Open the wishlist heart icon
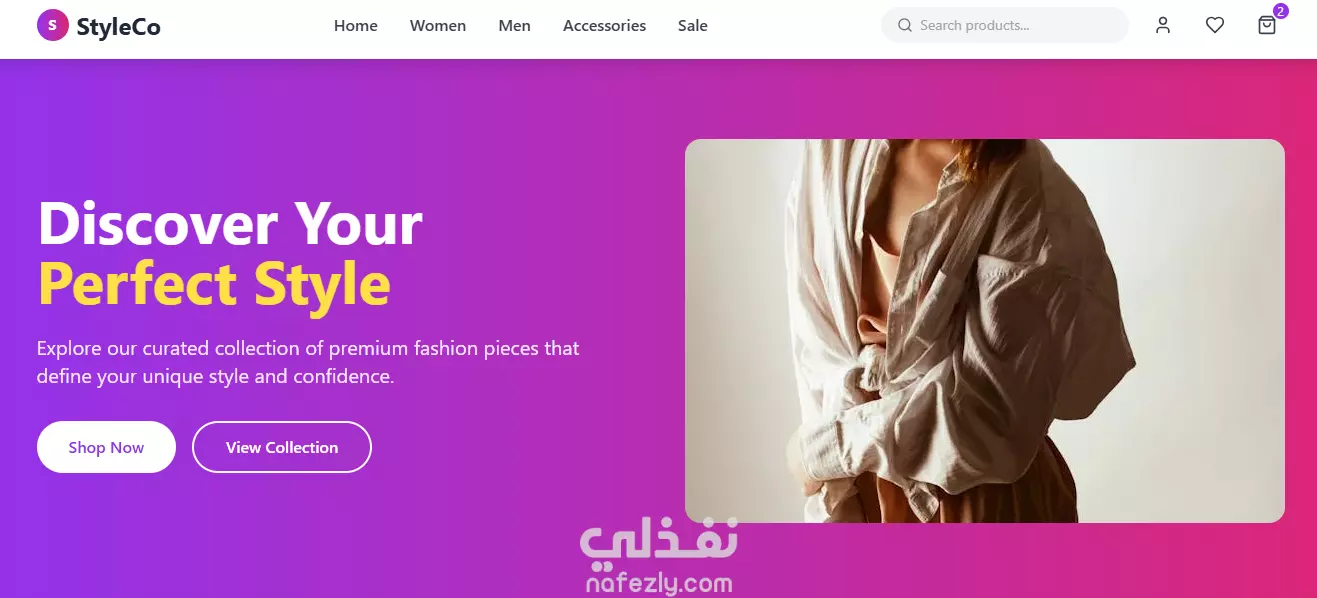1317x598 pixels. coord(1215,26)
